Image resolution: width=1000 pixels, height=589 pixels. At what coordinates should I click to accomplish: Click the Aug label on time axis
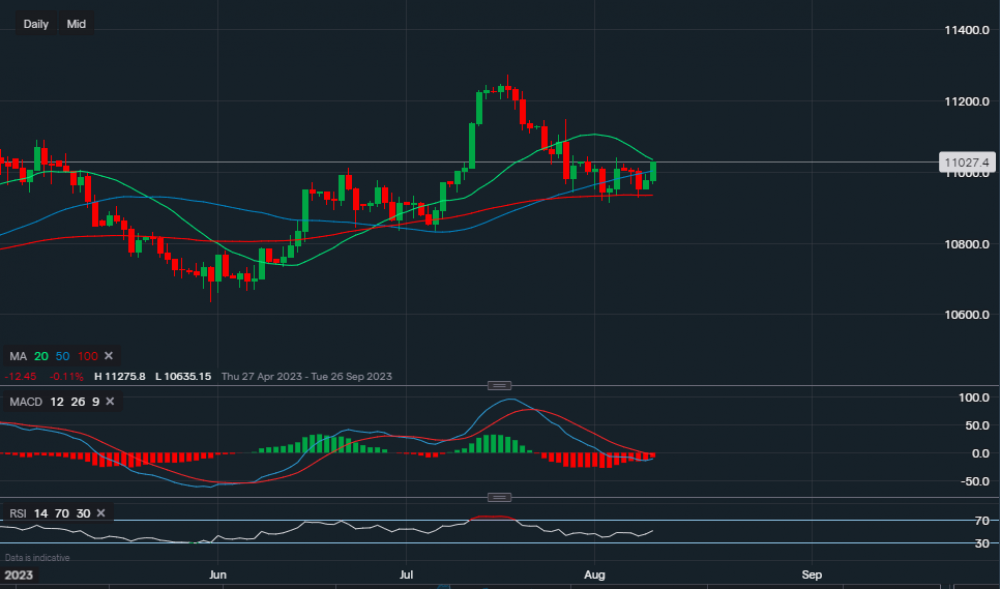595,576
